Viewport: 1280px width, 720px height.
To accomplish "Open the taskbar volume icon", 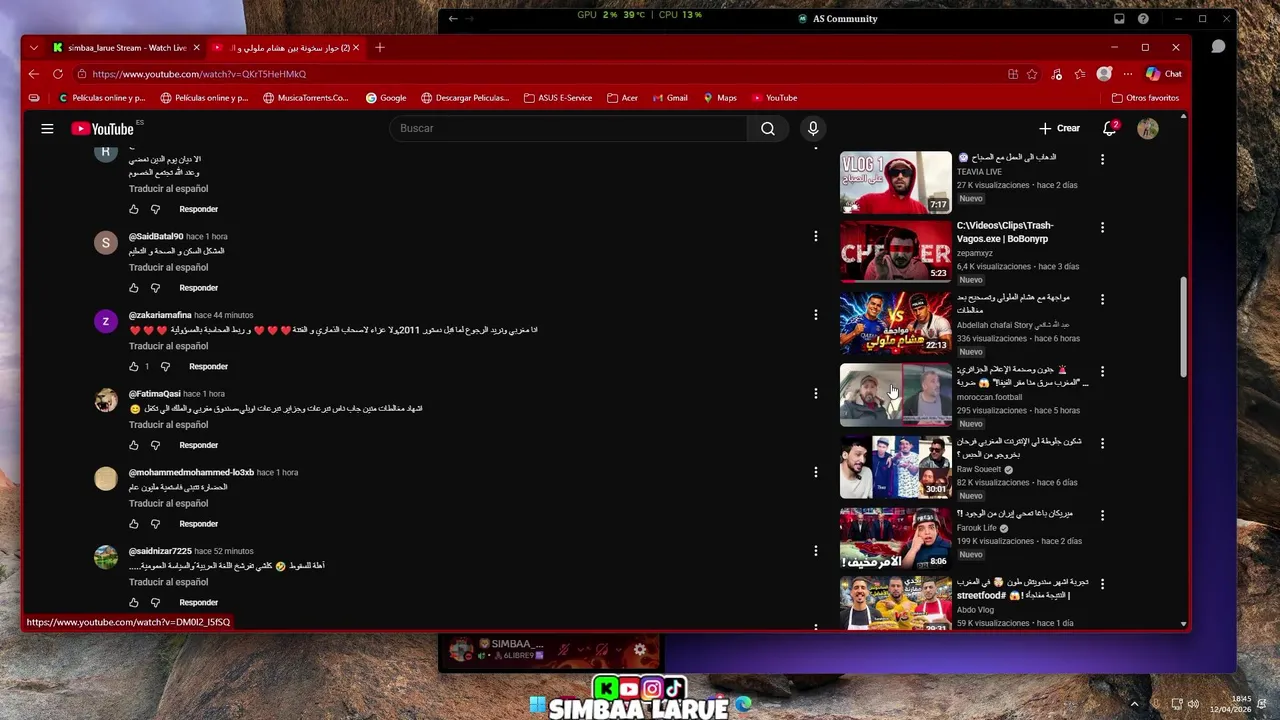I will pyautogui.click(x=1195, y=704).
